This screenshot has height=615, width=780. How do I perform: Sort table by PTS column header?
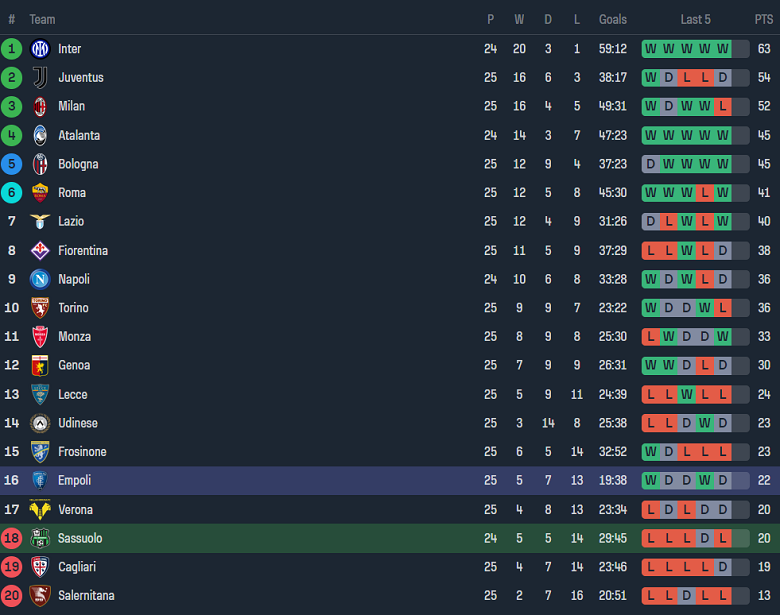[x=764, y=19]
